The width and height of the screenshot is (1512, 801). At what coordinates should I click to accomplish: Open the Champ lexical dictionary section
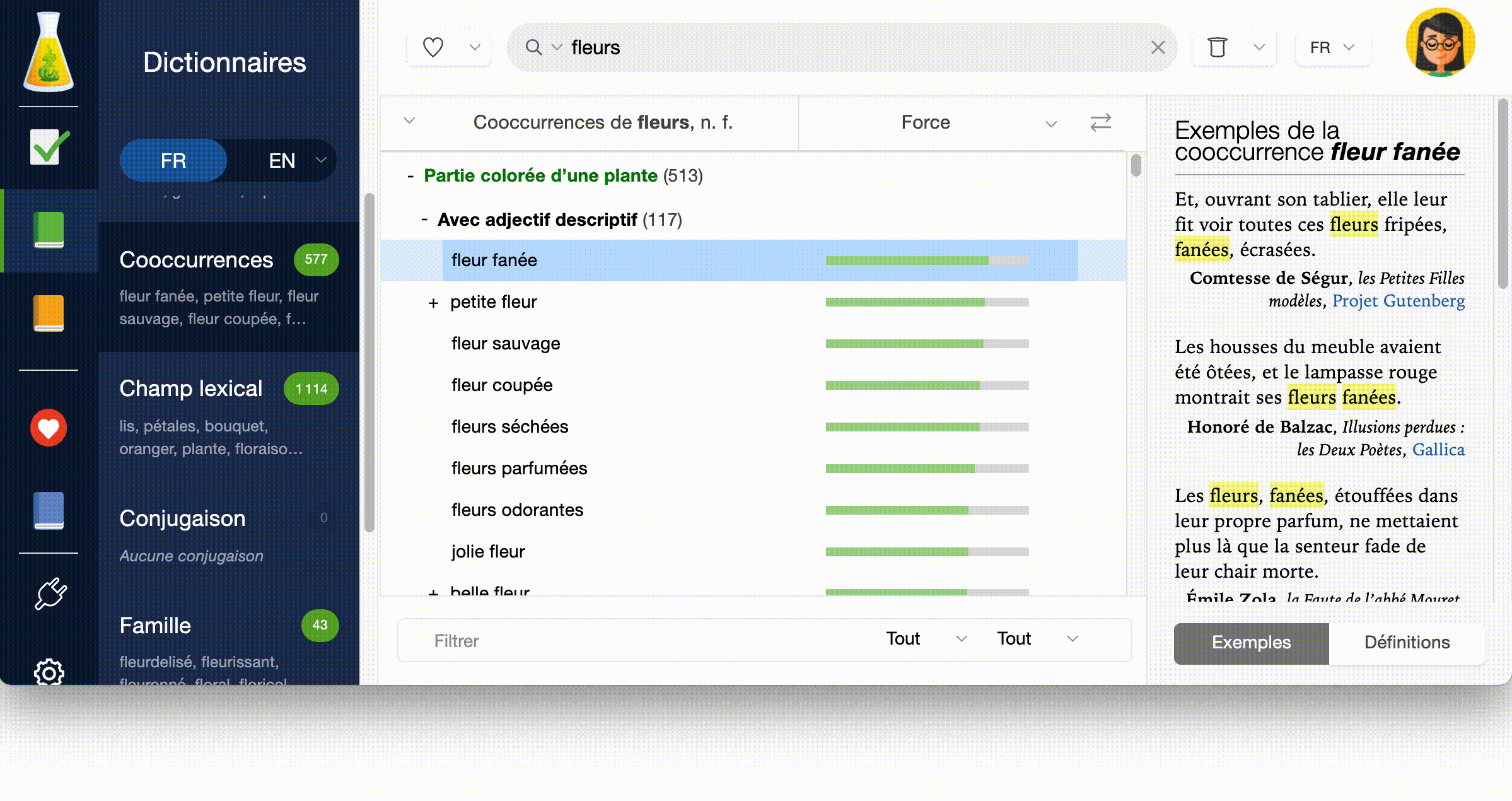click(191, 389)
